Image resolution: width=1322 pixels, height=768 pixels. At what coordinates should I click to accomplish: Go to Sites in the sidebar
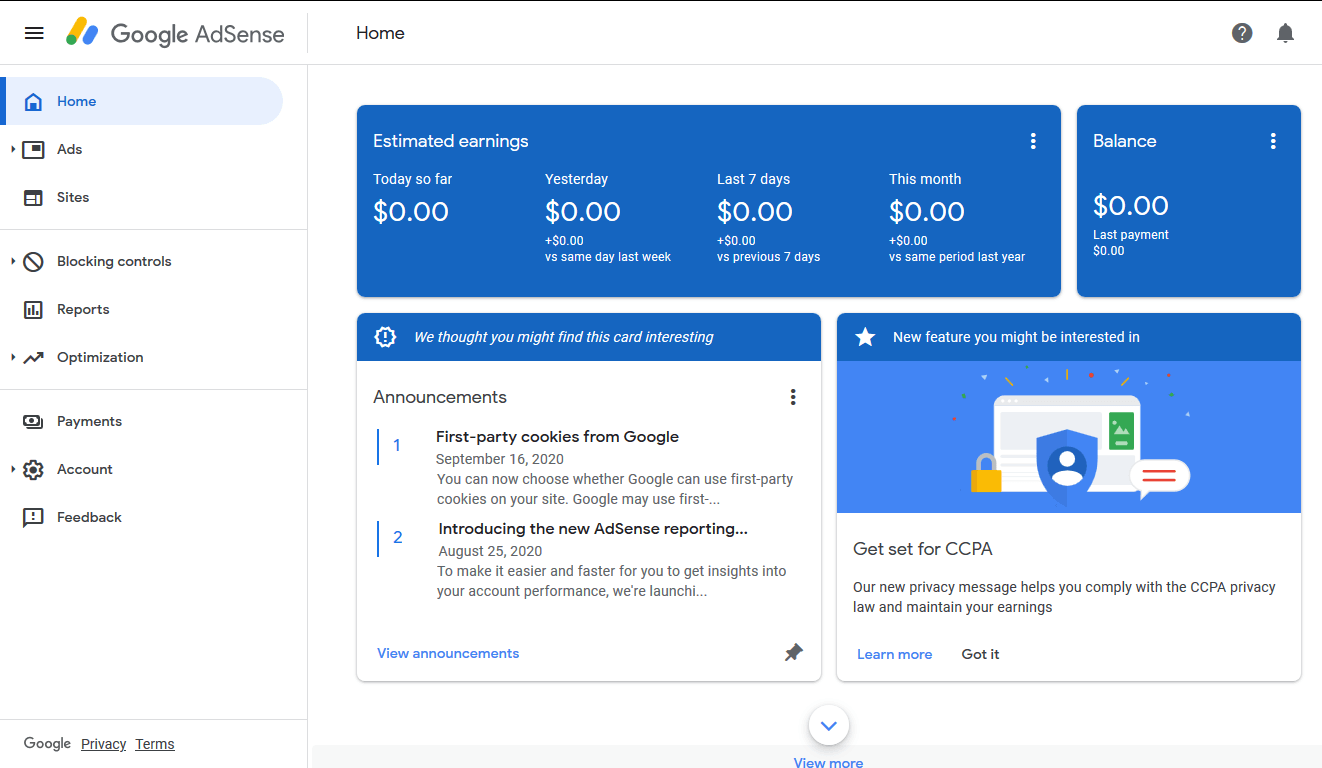point(73,197)
